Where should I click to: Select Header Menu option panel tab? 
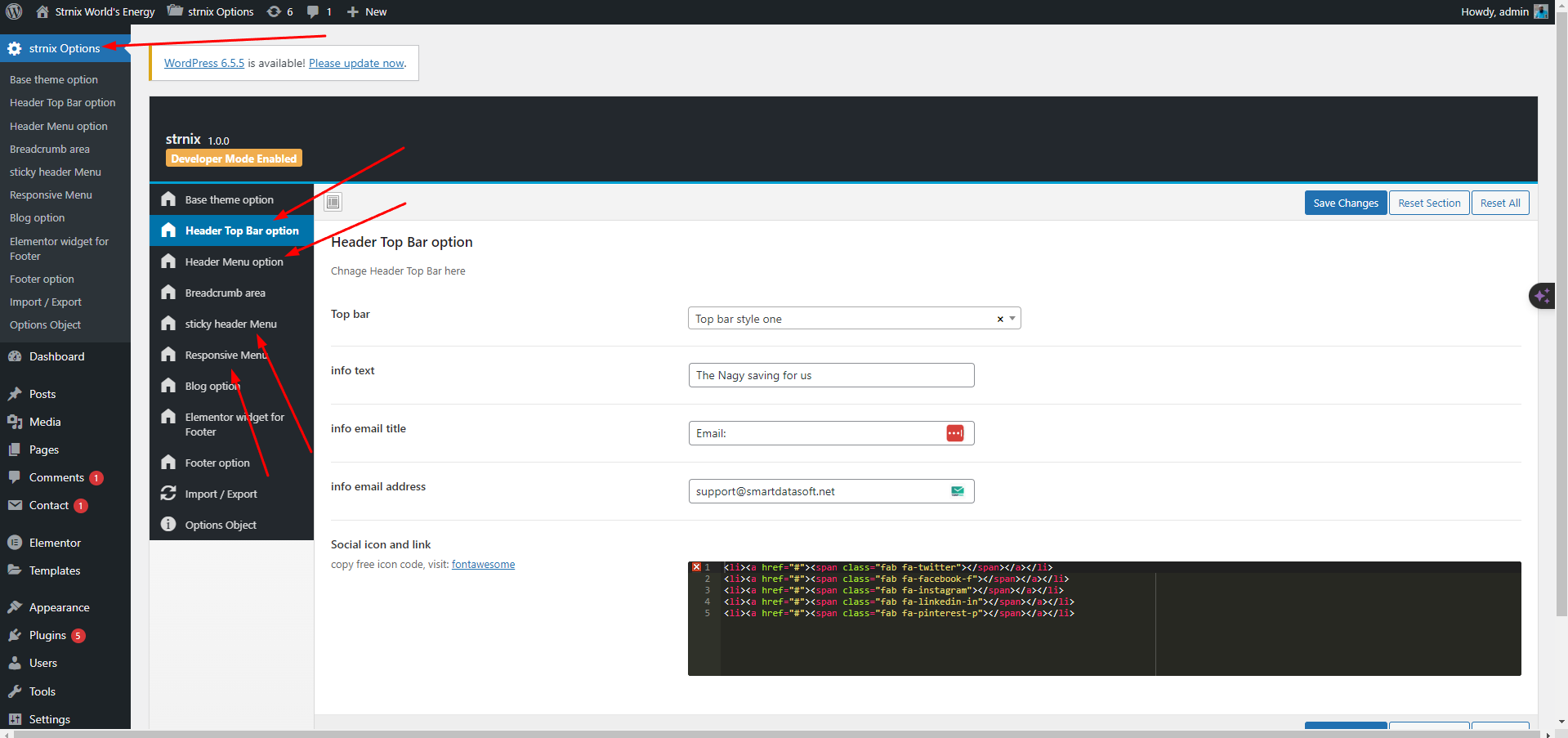(x=231, y=262)
